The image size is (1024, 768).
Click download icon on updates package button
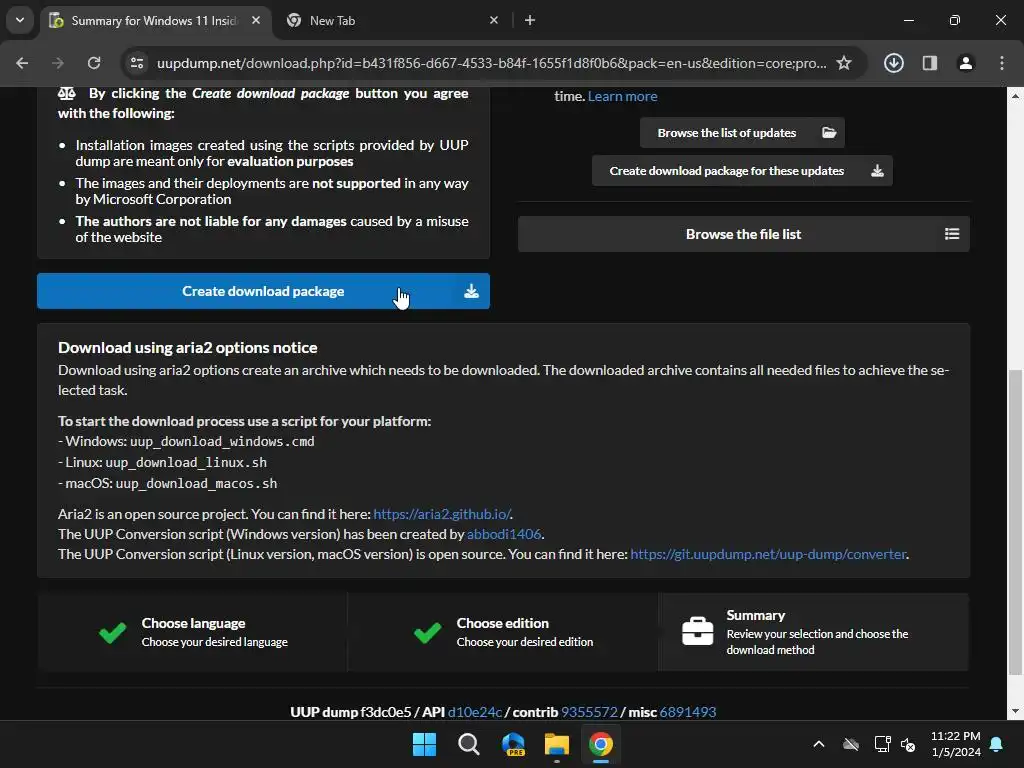coord(877,171)
